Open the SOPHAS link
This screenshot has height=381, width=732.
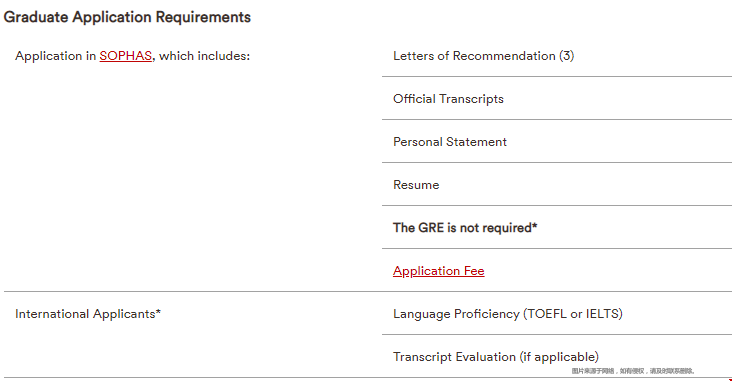pyautogui.click(x=126, y=56)
